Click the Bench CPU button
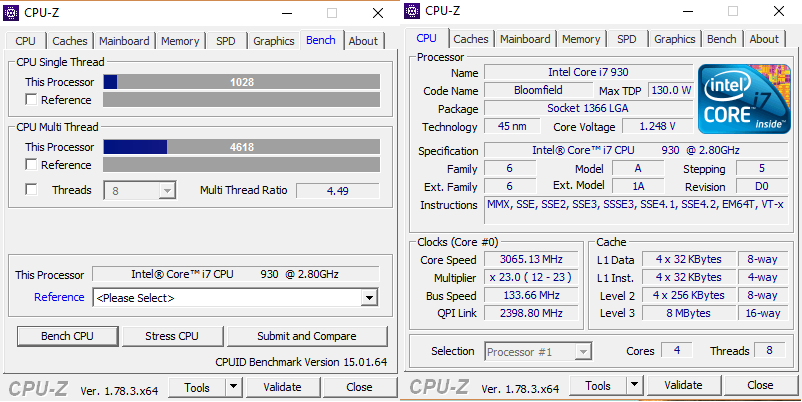The width and height of the screenshot is (802, 402). 69,336
